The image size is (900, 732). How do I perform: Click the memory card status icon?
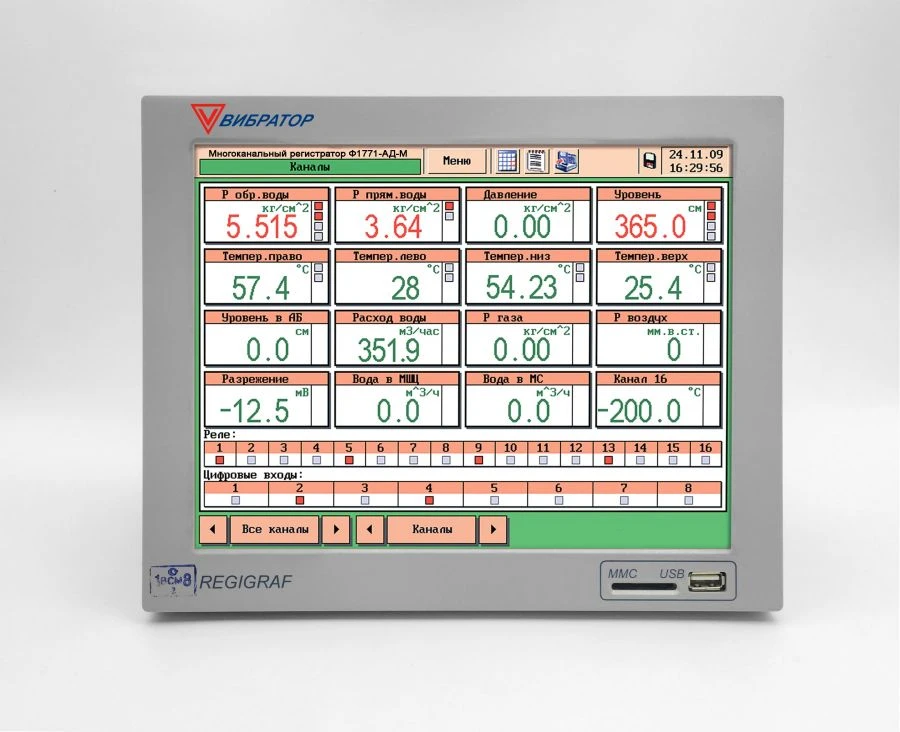pos(648,160)
